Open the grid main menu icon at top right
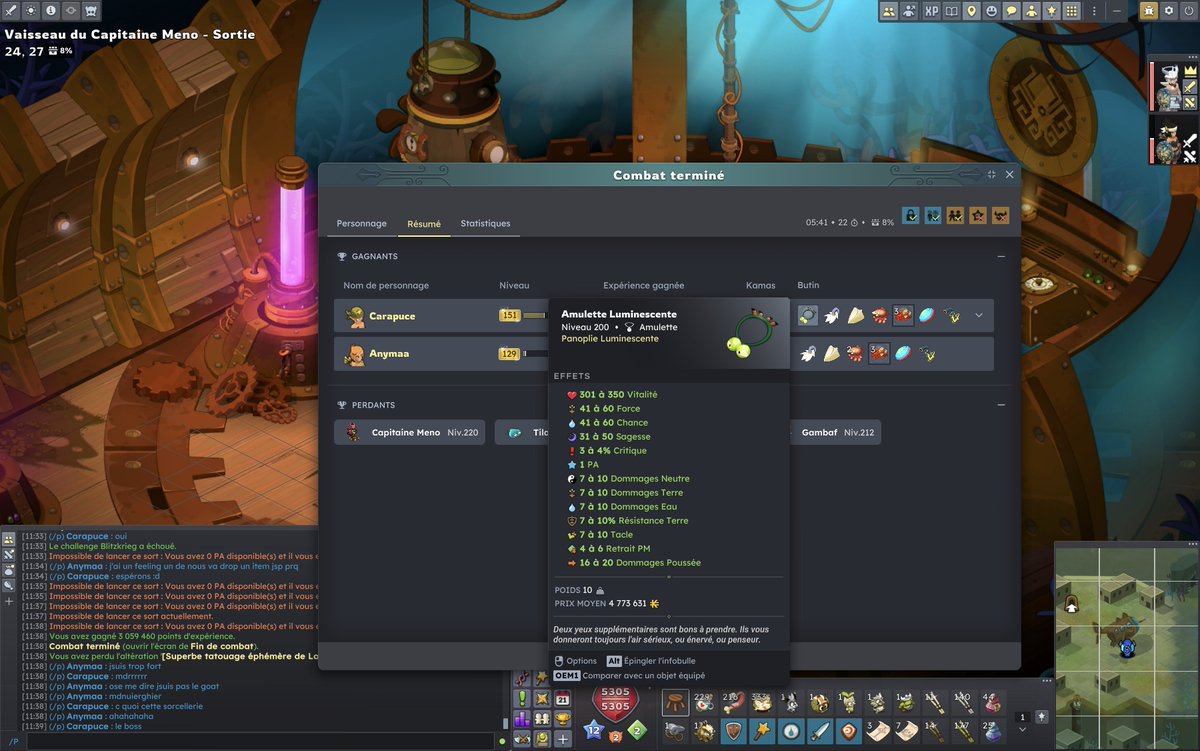1200x751 pixels. pos(1072,10)
